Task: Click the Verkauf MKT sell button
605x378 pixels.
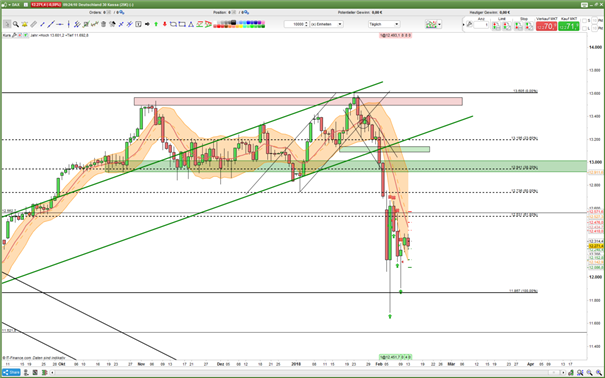Action: tap(546, 26)
